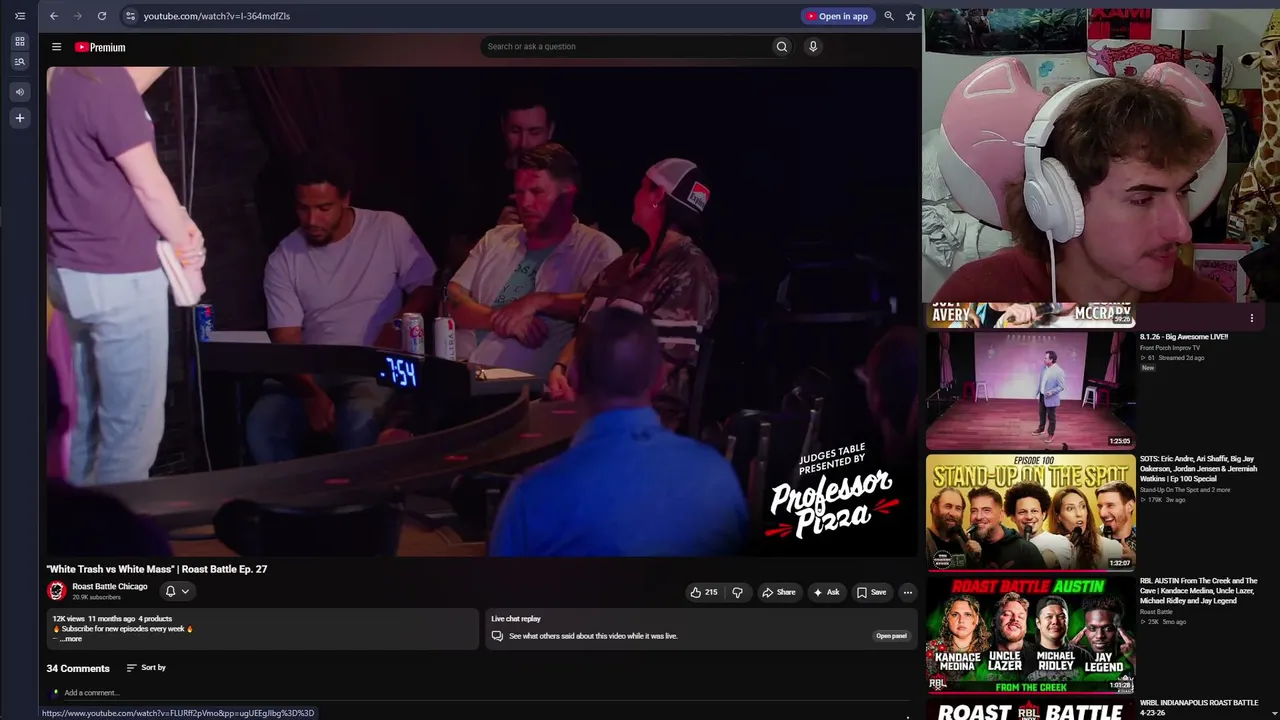The width and height of the screenshot is (1280, 720).
Task: Click the SOTS Ep 100 Special title
Action: pyautogui.click(x=1199, y=469)
